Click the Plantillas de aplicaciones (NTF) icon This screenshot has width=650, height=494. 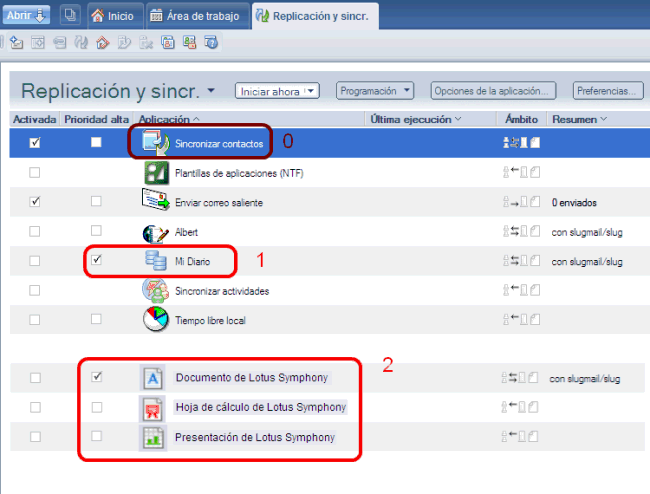156,172
